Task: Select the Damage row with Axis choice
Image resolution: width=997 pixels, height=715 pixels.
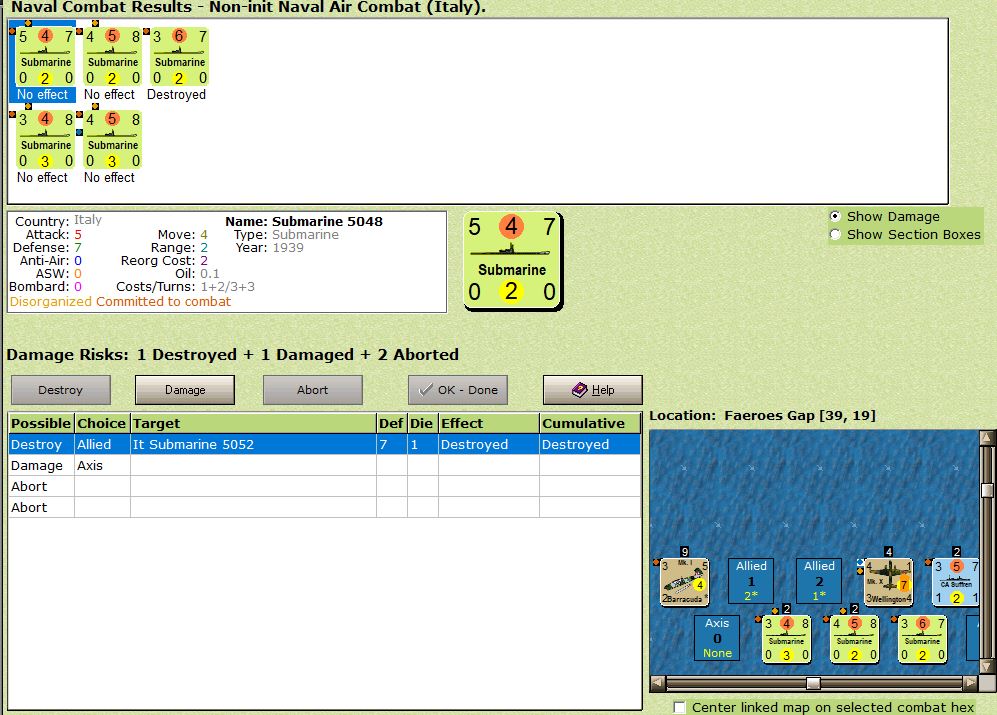Action: (324, 465)
